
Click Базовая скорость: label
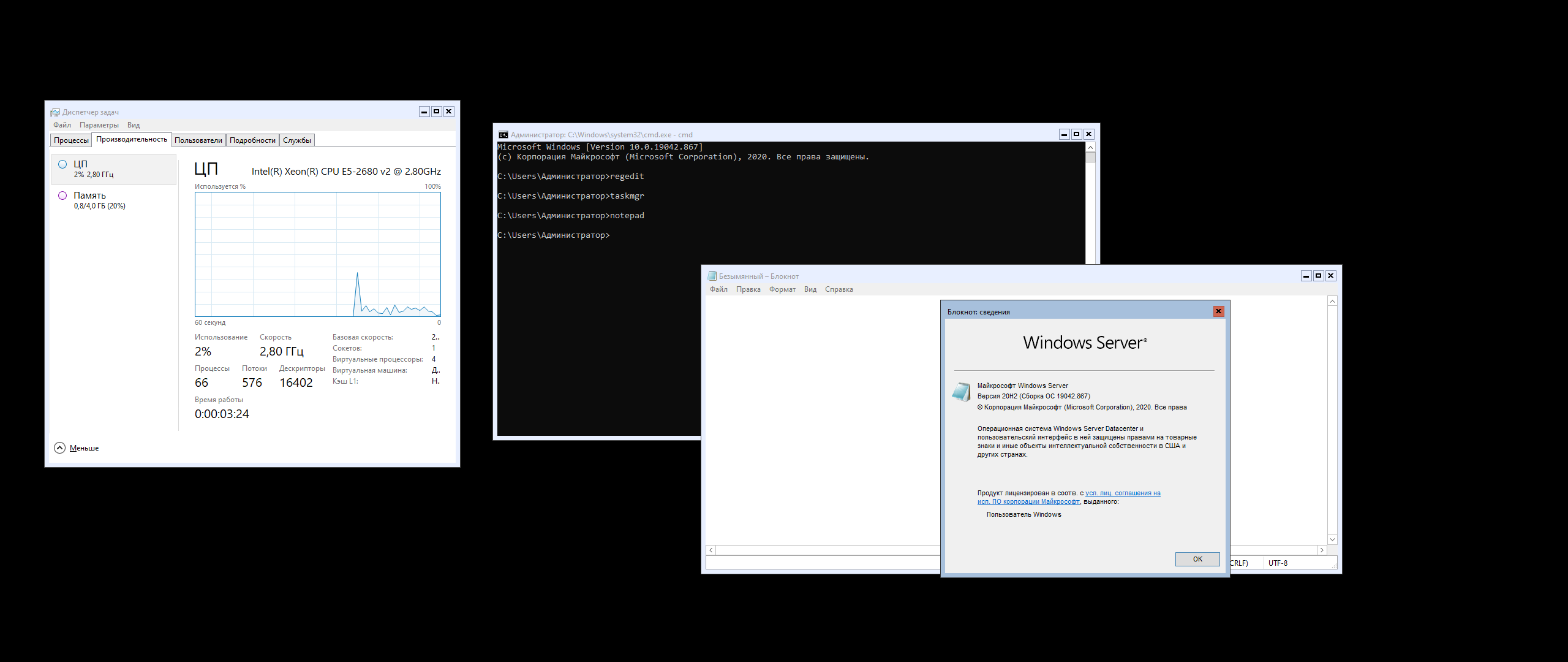[363, 337]
